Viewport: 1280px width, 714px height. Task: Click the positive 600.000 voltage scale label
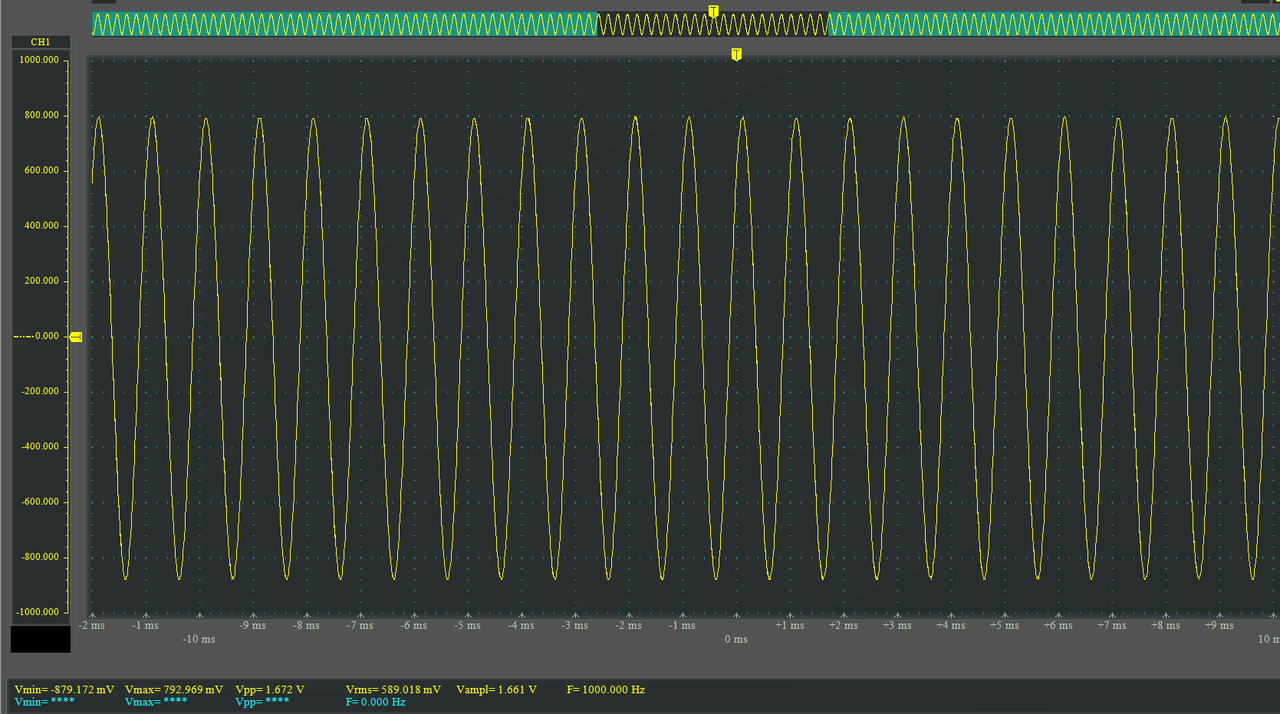(41, 171)
